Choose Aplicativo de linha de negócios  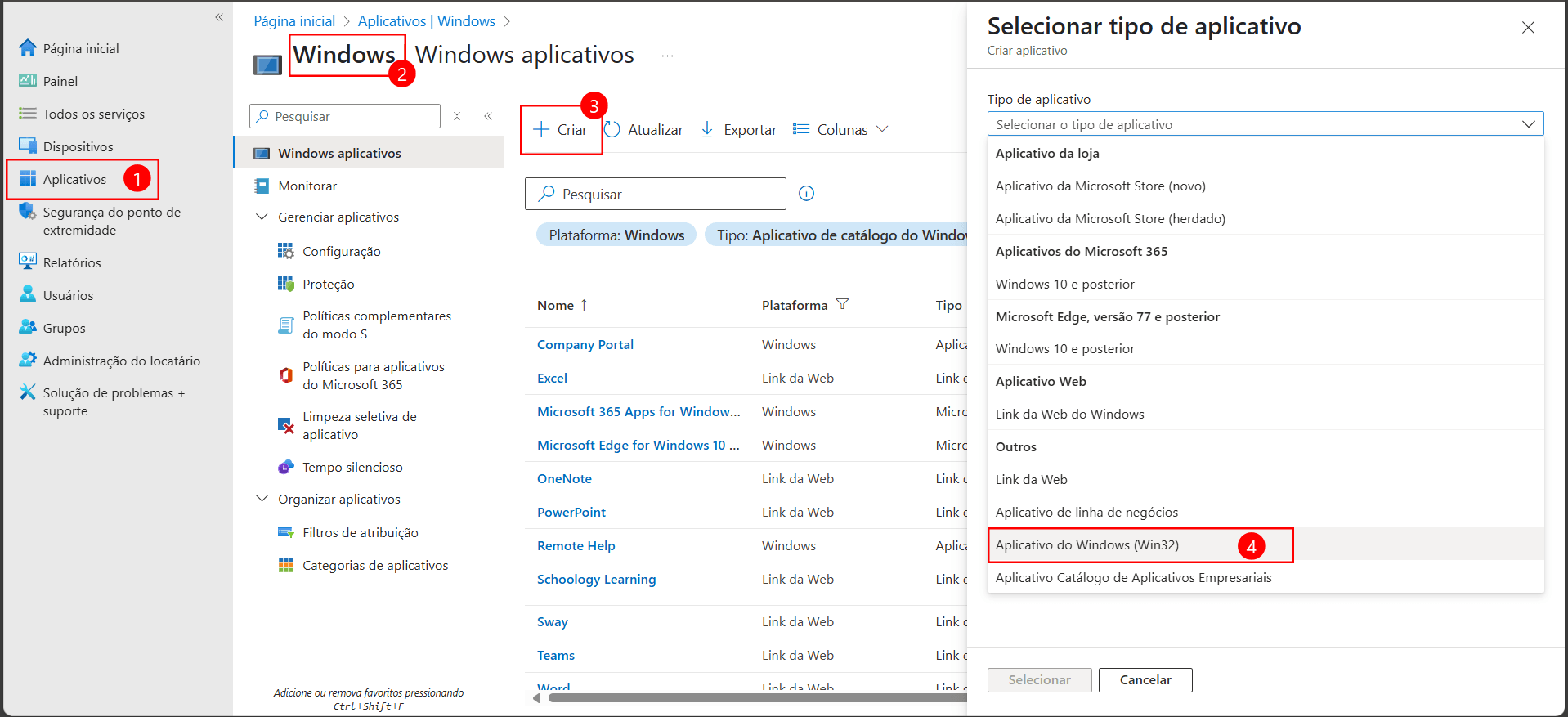(1086, 512)
